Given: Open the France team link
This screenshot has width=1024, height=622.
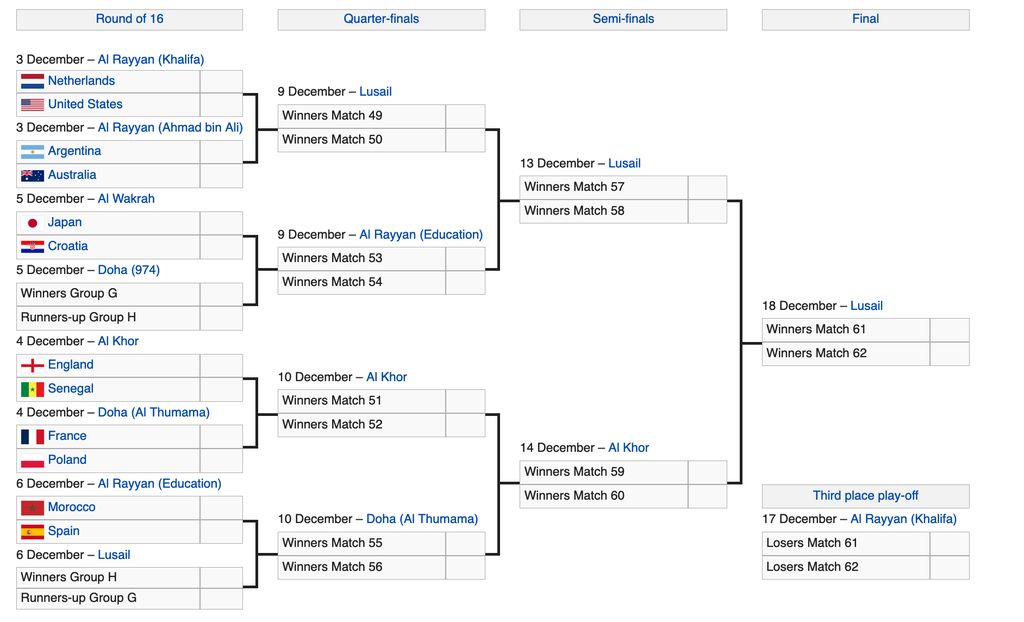Looking at the screenshot, I should (x=67, y=436).
